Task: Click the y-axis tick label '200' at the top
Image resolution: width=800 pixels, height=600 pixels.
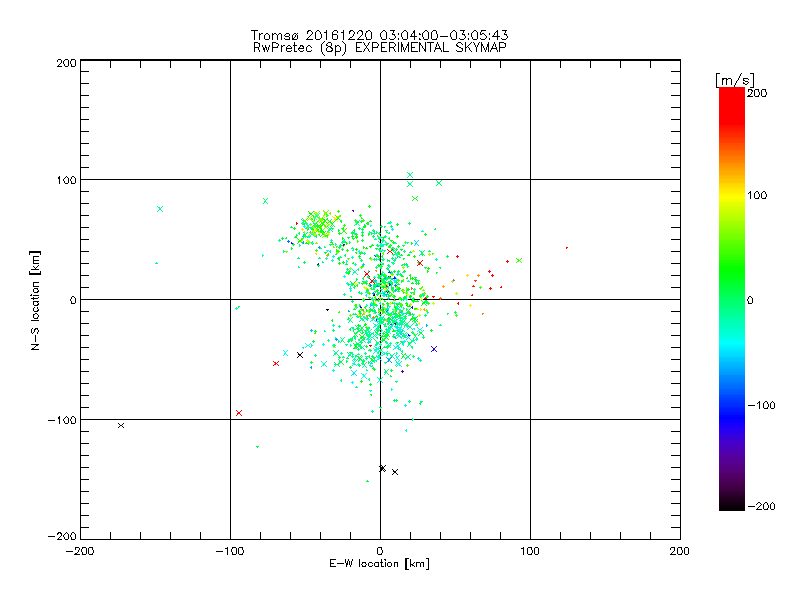Action: [66, 63]
